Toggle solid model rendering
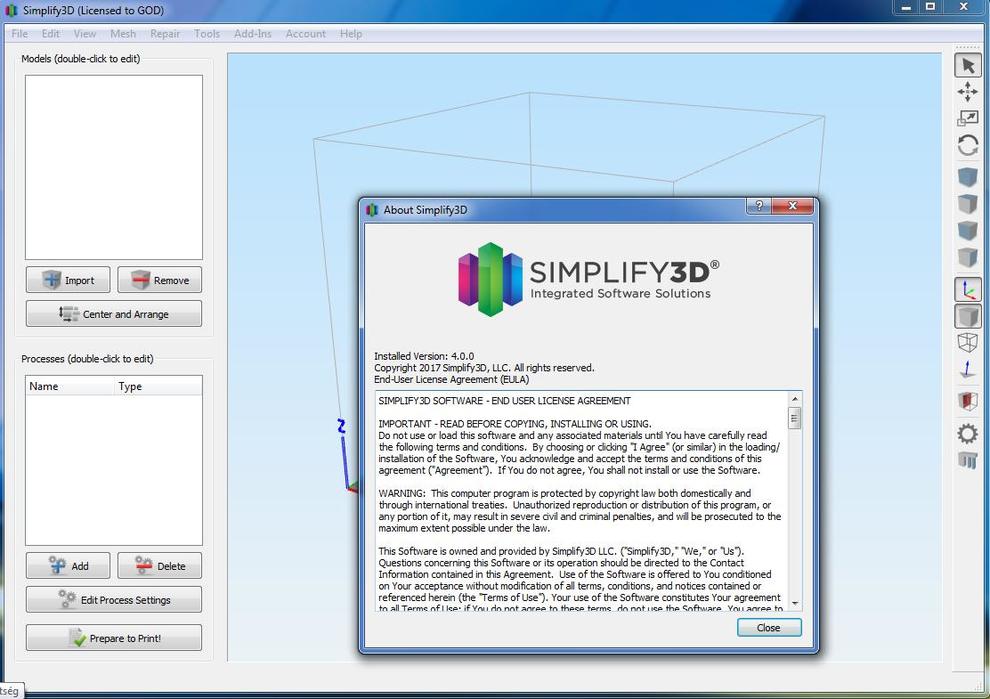The height and width of the screenshot is (699, 990). 967,317
